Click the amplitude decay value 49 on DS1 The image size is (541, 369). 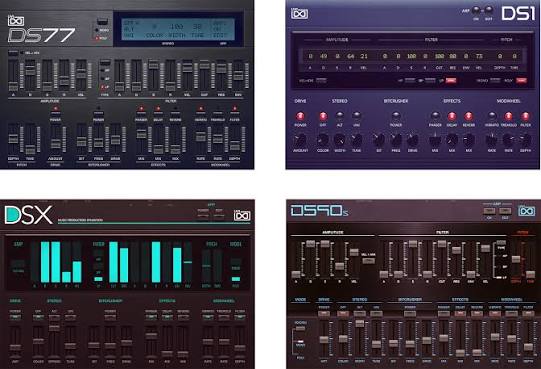pyautogui.click(x=323, y=56)
